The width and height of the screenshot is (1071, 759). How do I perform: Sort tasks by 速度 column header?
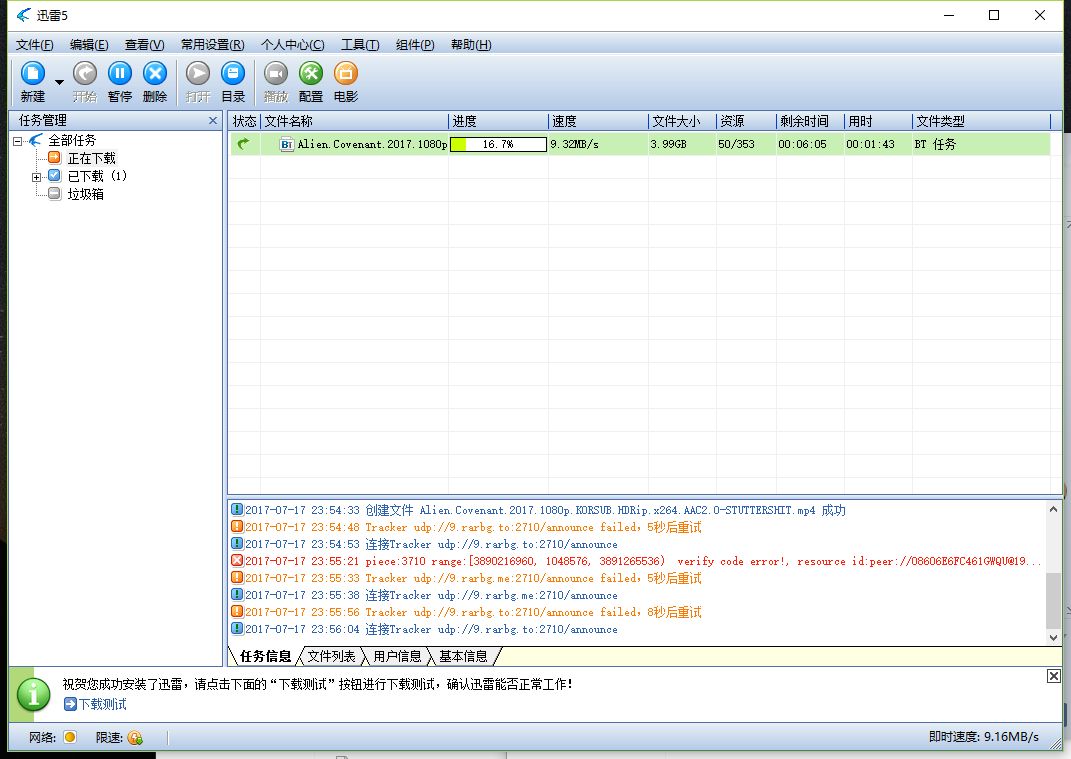(597, 121)
